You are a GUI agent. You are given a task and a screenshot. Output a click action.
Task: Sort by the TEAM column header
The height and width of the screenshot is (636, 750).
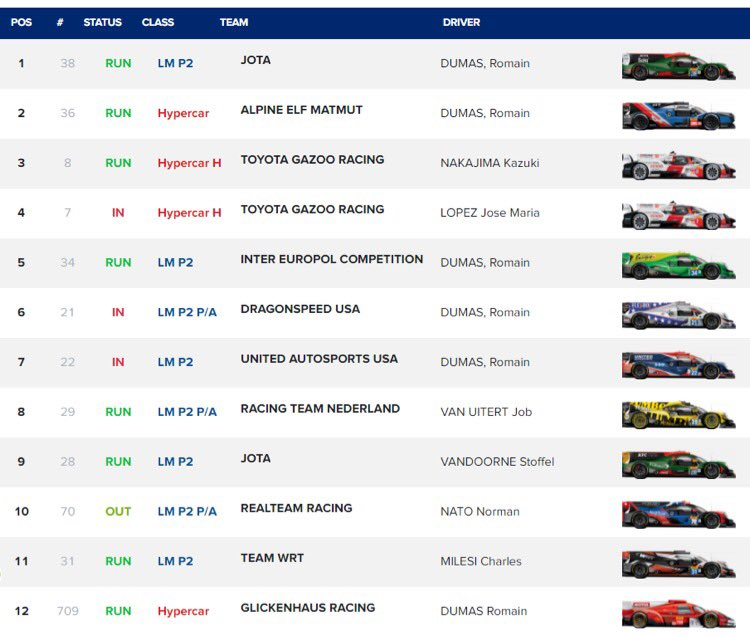(234, 22)
